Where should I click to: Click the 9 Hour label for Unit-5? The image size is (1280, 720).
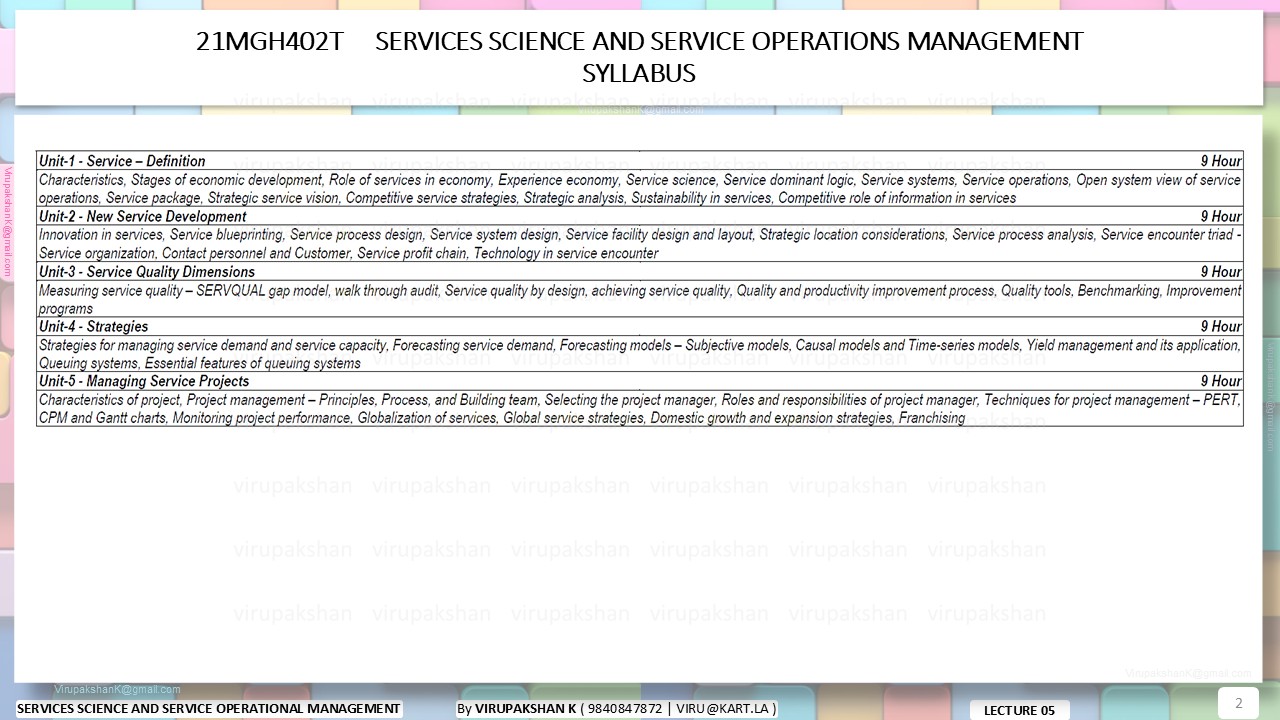(1221, 381)
